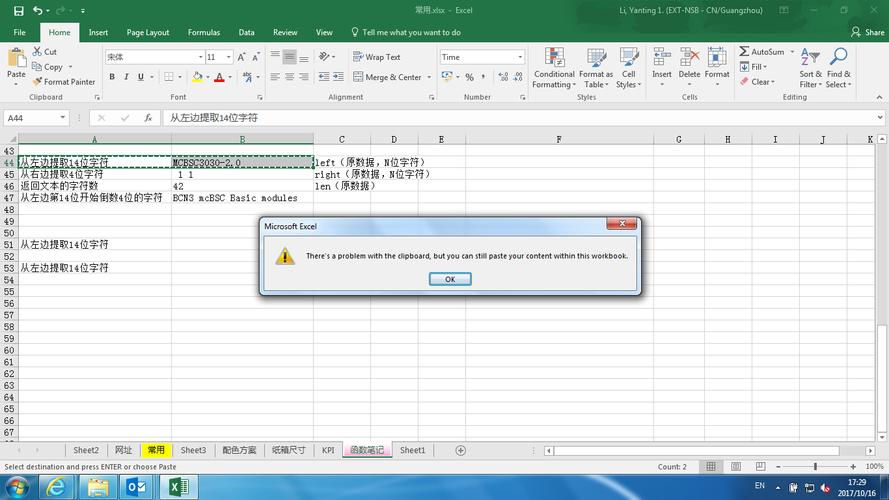Click the Borders icon
Viewport: 889px width, 500px height.
click(x=169, y=77)
